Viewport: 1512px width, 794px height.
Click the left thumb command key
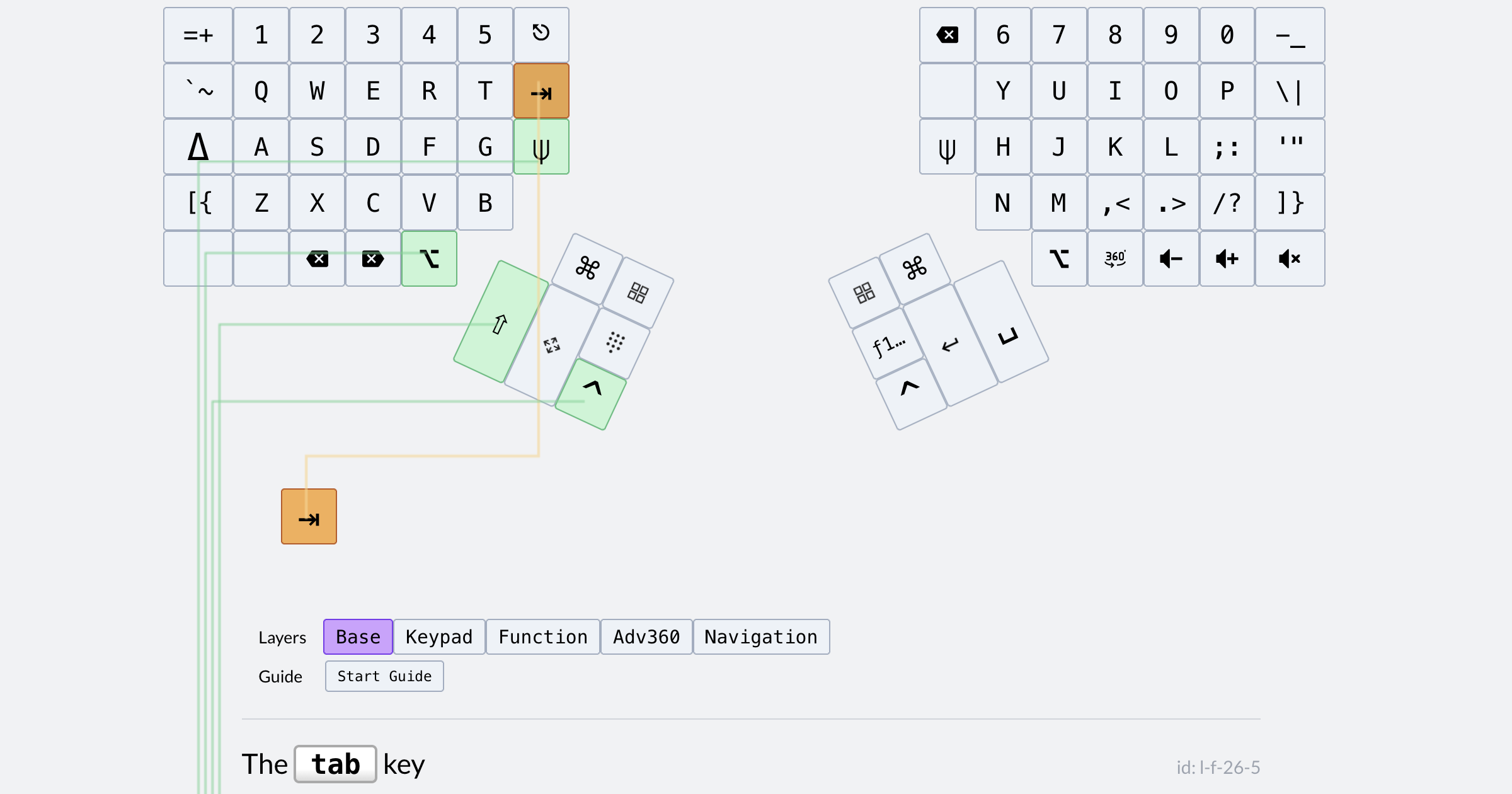(x=587, y=268)
